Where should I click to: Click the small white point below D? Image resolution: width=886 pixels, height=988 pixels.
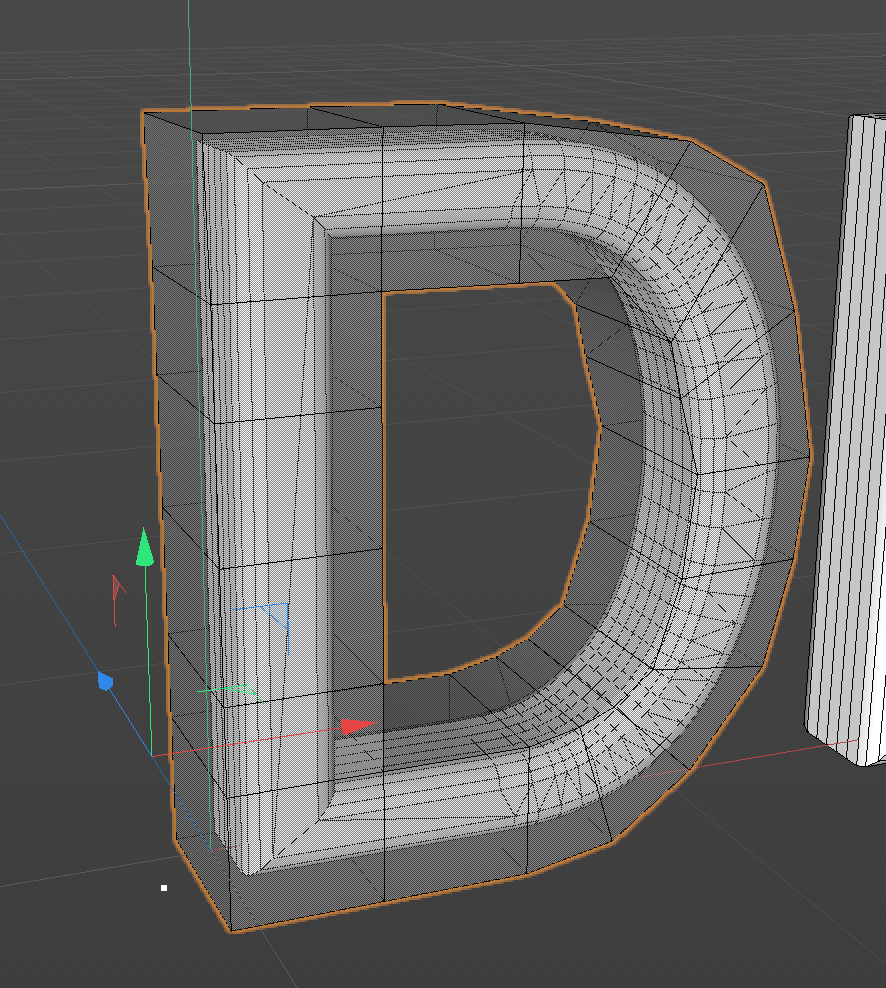164,888
